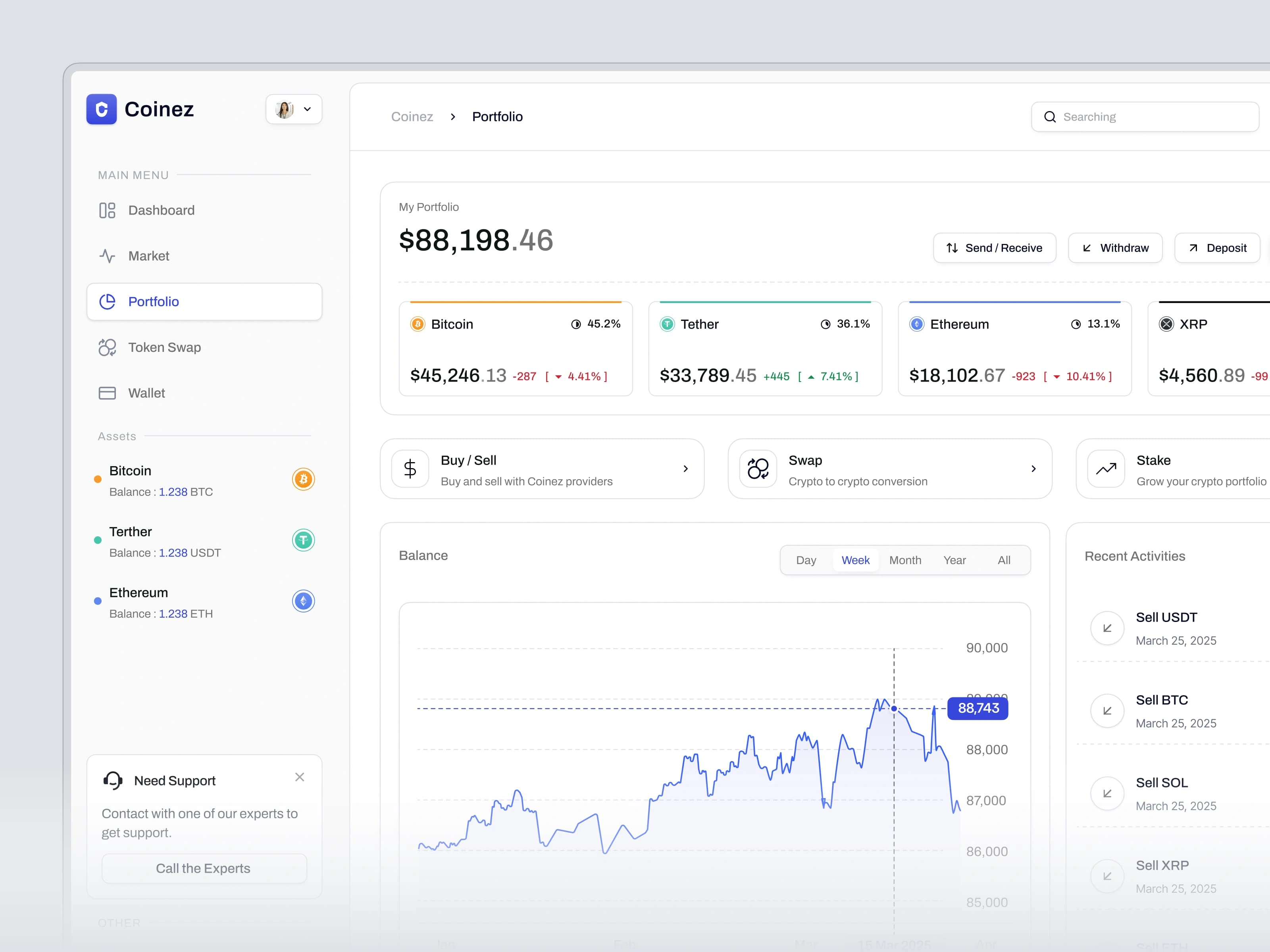
Task: Open Wallet in the main menu
Action: [x=204, y=393]
